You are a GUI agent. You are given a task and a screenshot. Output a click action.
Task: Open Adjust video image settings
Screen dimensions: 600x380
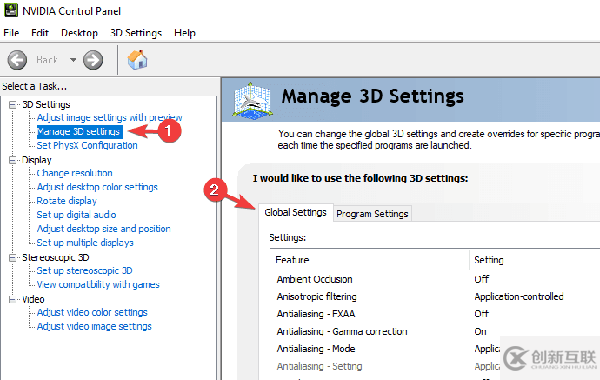pos(94,326)
